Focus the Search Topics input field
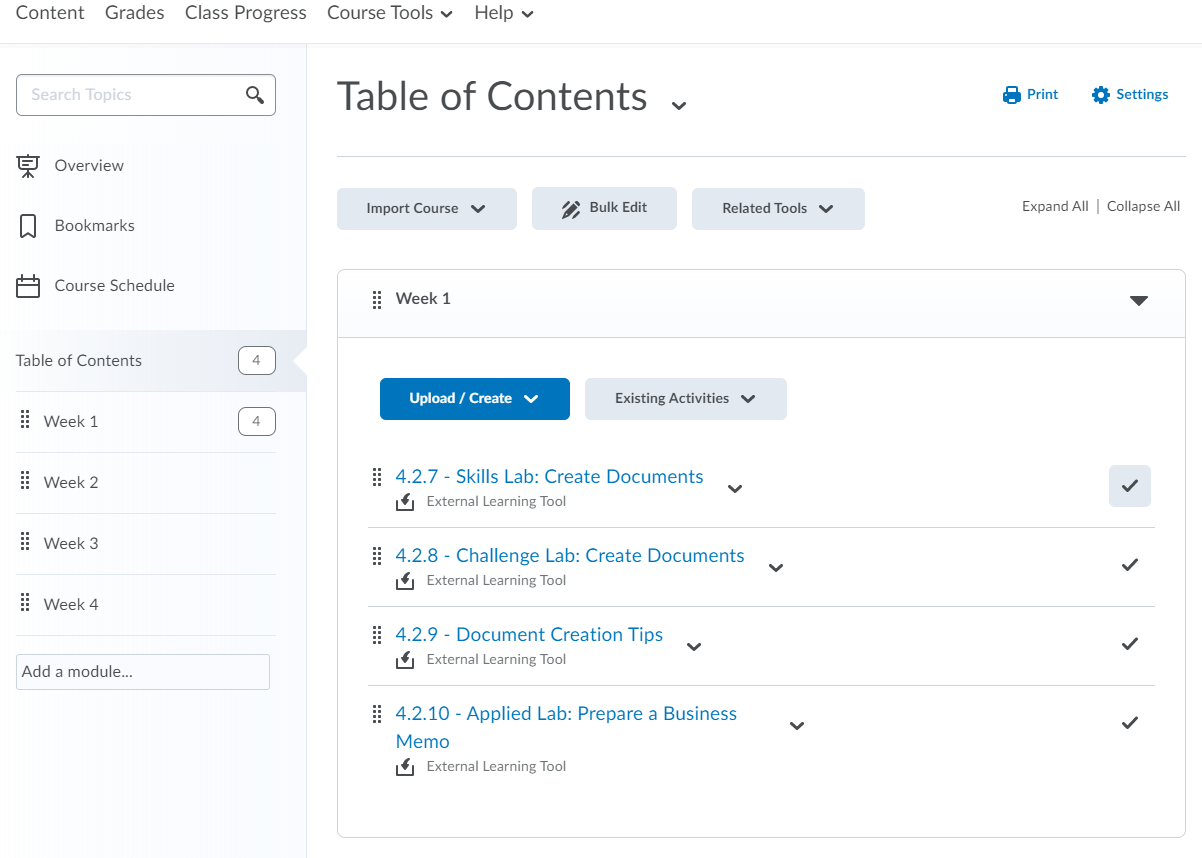Viewport: 1202px width, 858px height. [x=146, y=95]
